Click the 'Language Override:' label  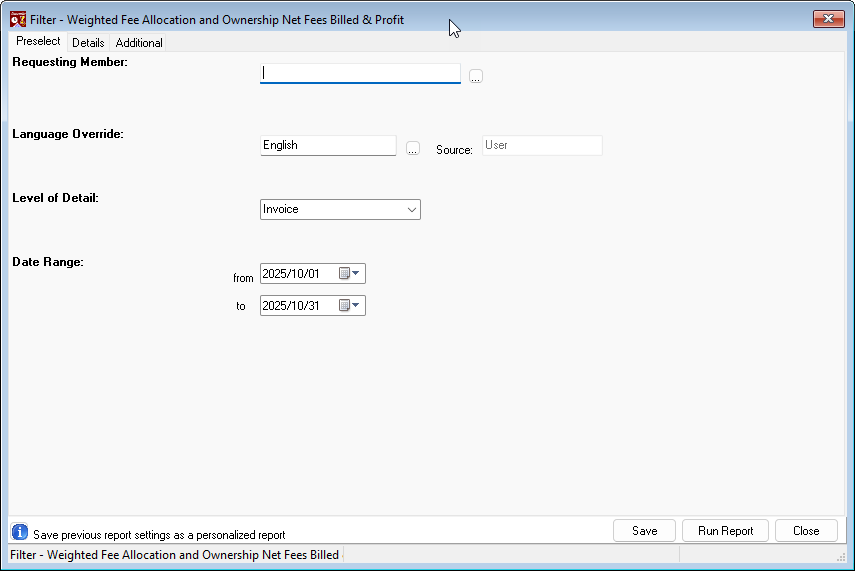click(x=68, y=134)
